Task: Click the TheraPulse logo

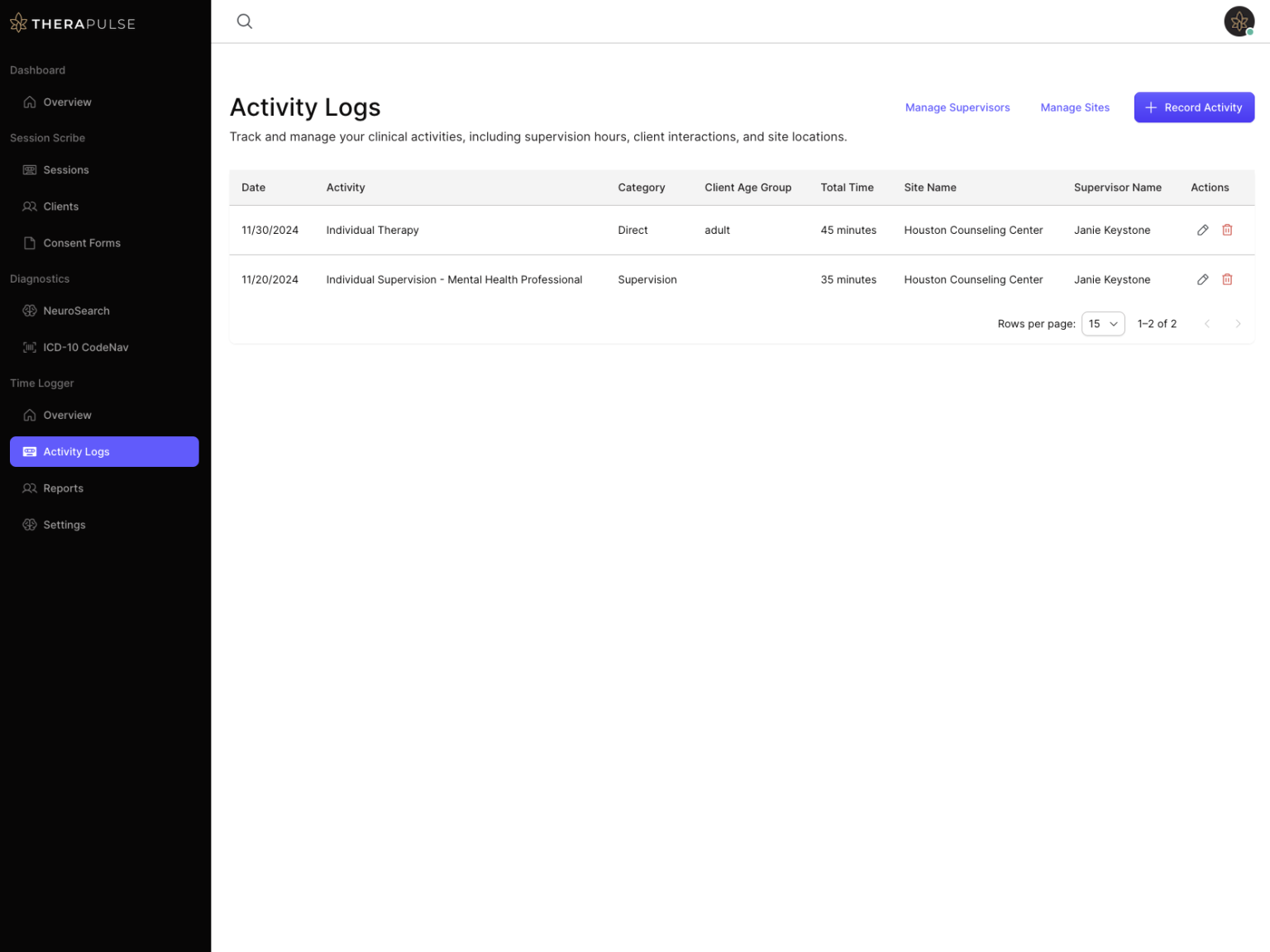Action: [x=72, y=22]
